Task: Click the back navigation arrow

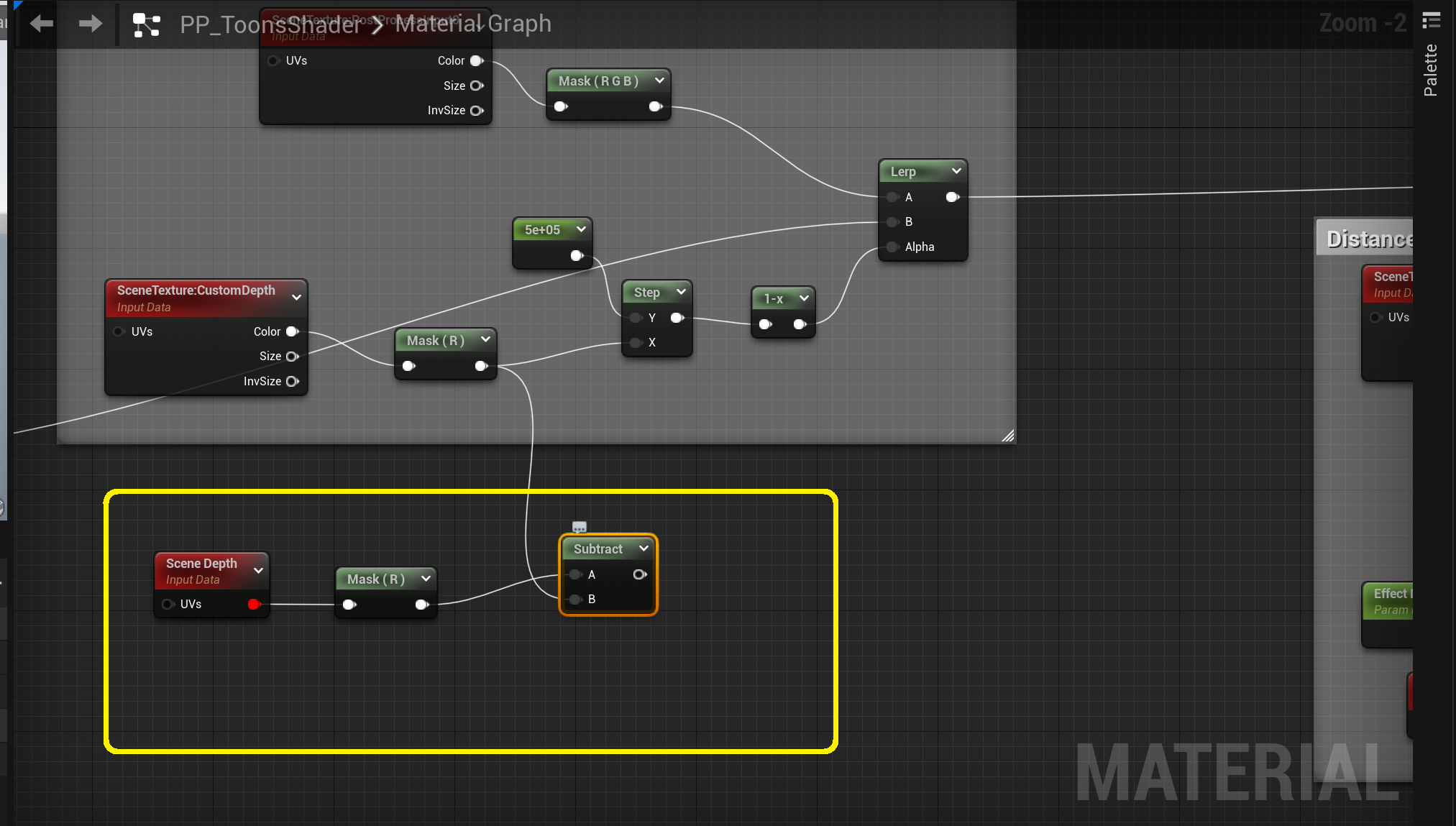Action: [x=42, y=24]
